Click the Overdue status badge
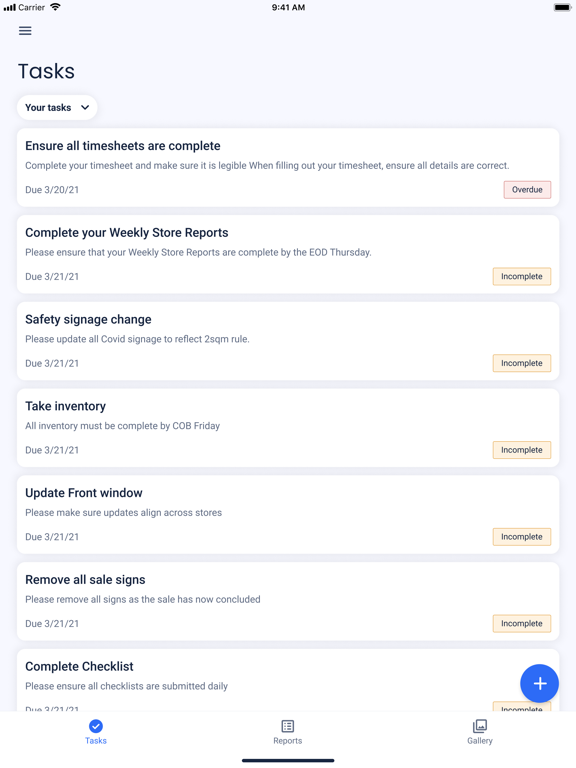 coord(527,190)
